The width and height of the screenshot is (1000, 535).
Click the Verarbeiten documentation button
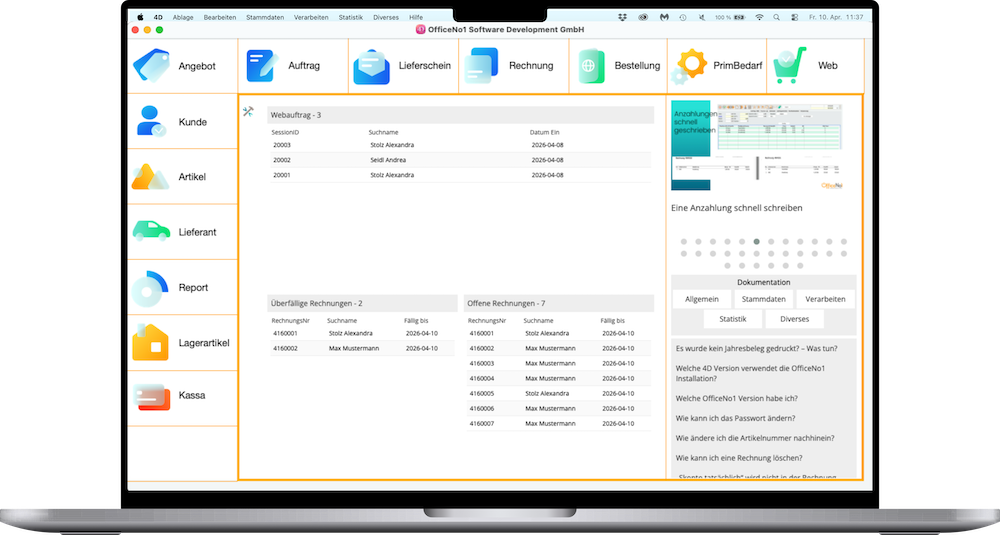click(x=825, y=299)
